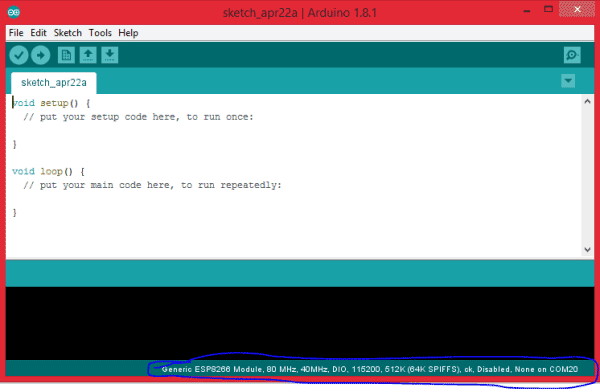Click the Verify checkmark button
This screenshot has width=600, height=392.
point(19,55)
